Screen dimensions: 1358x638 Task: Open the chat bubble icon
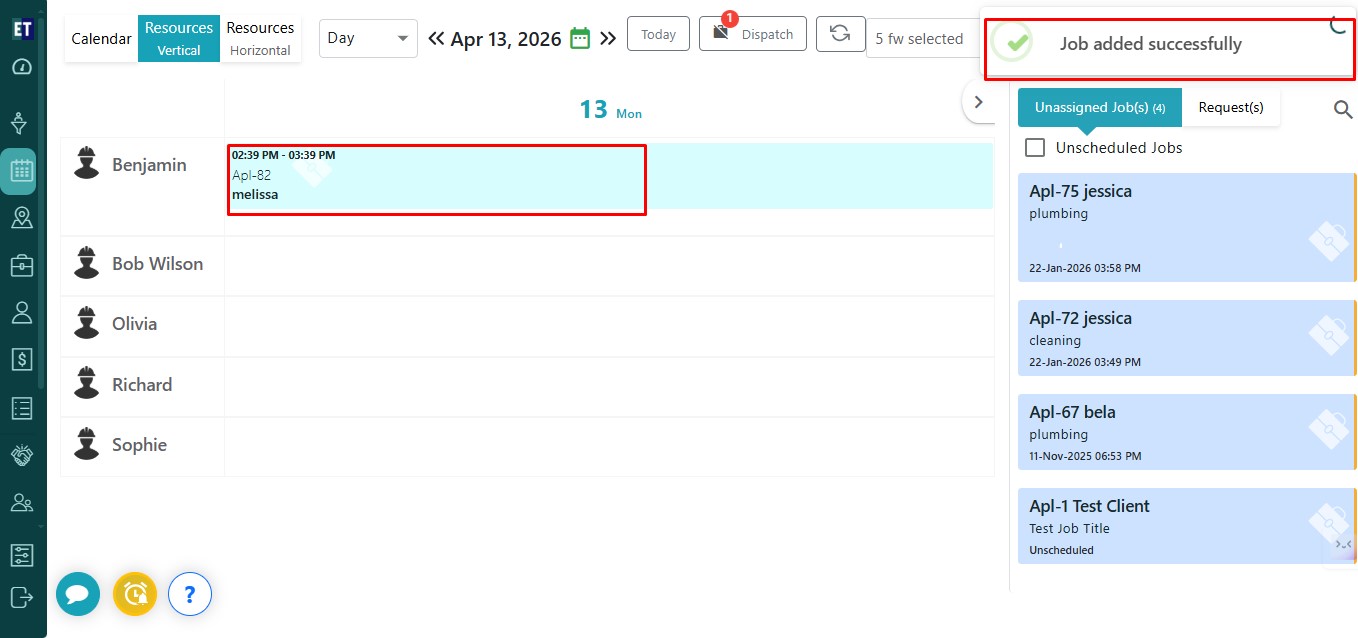(78, 595)
